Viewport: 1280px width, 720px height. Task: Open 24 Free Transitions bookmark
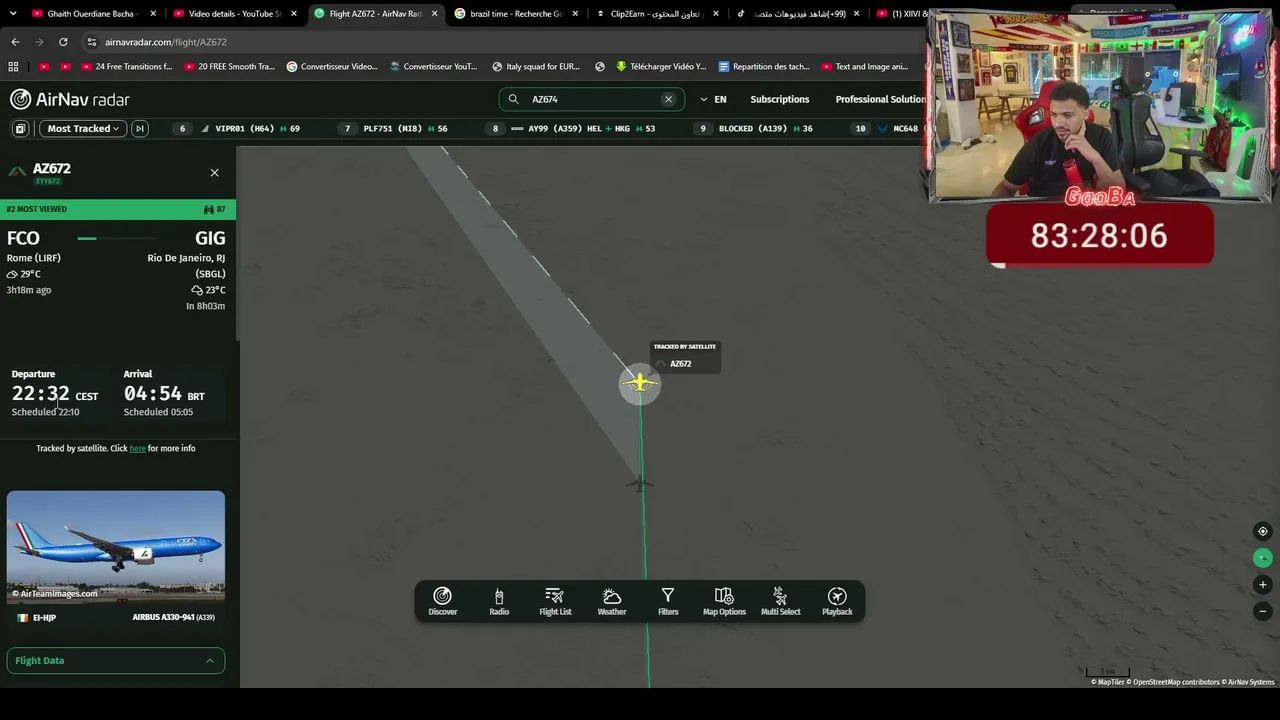click(126, 67)
